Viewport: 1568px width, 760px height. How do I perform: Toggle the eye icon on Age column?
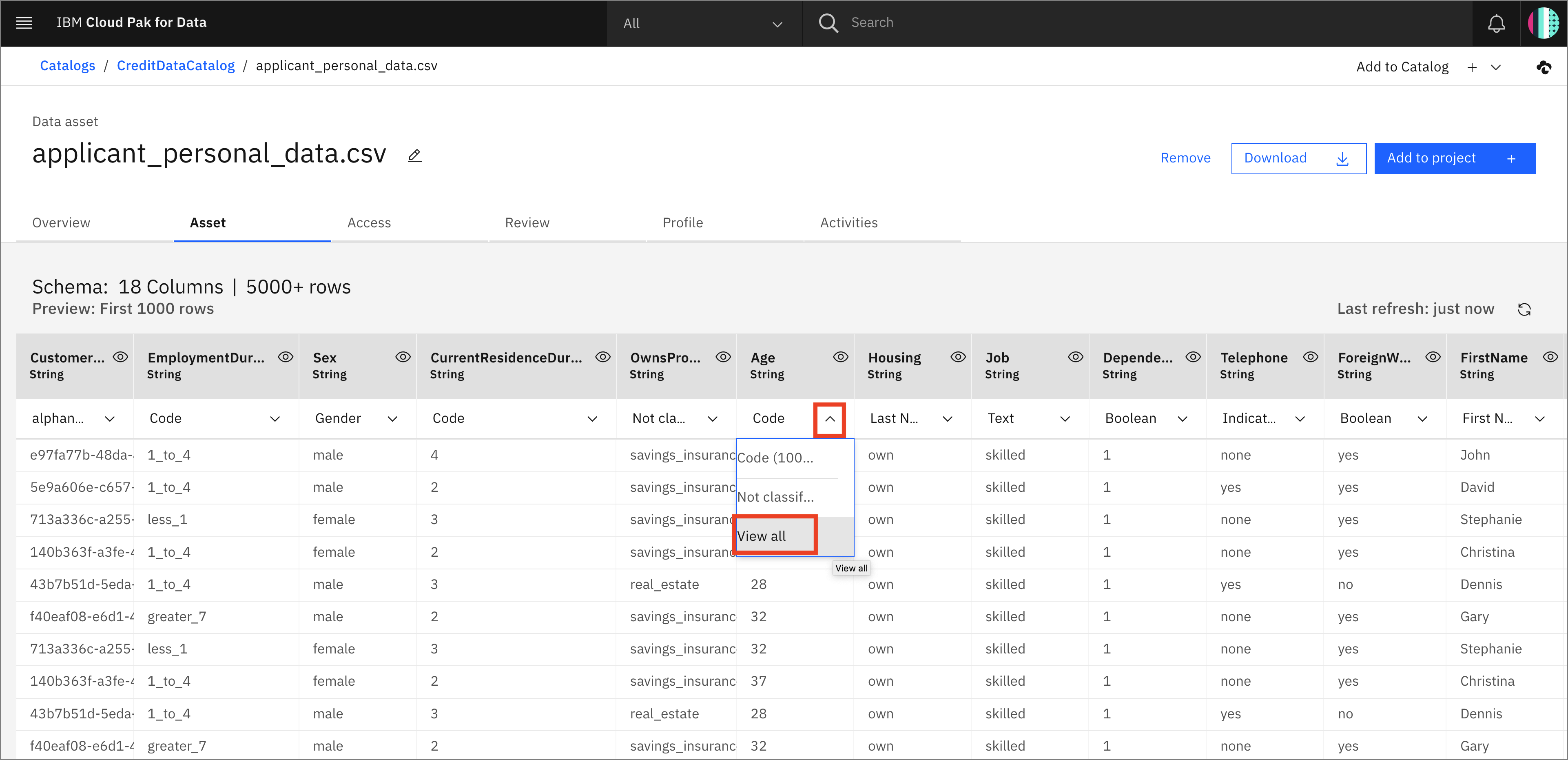(x=840, y=357)
